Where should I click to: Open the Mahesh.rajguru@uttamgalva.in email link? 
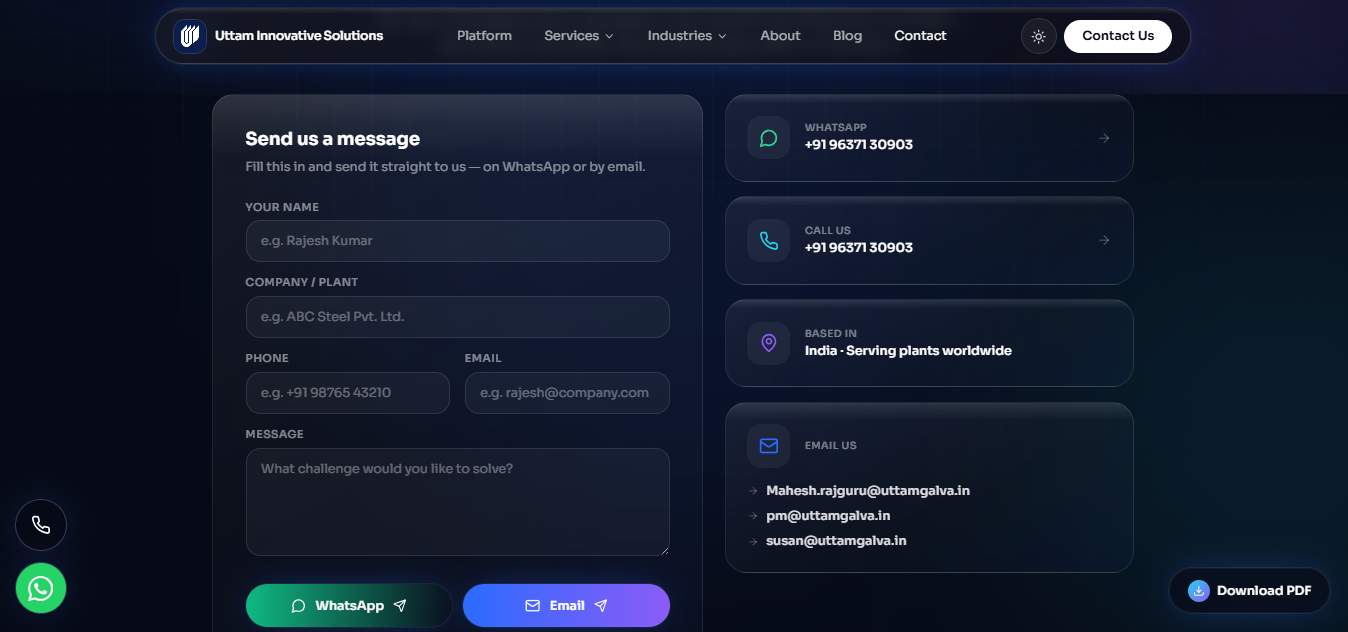click(x=868, y=491)
